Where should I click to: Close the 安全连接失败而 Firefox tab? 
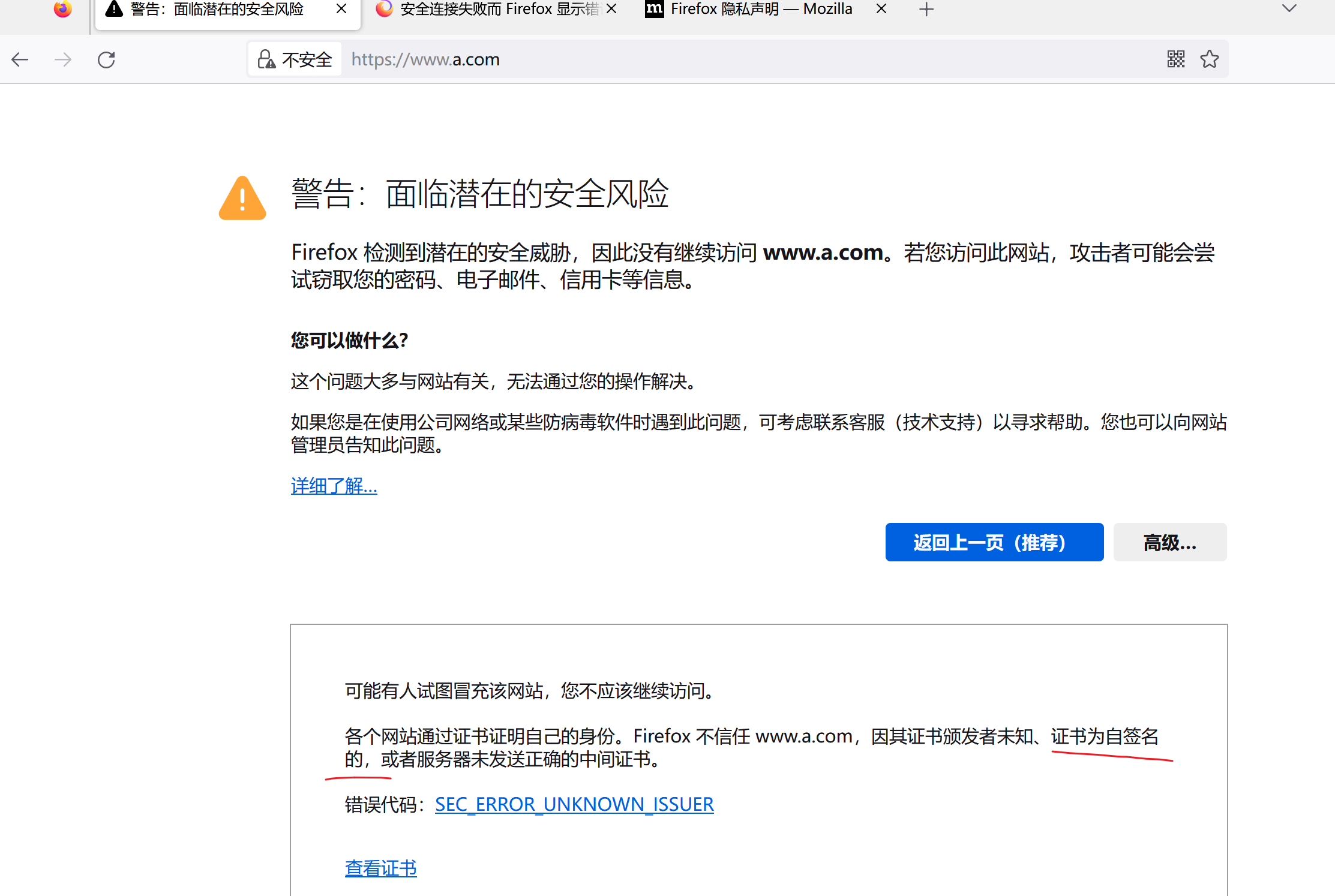[x=611, y=9]
